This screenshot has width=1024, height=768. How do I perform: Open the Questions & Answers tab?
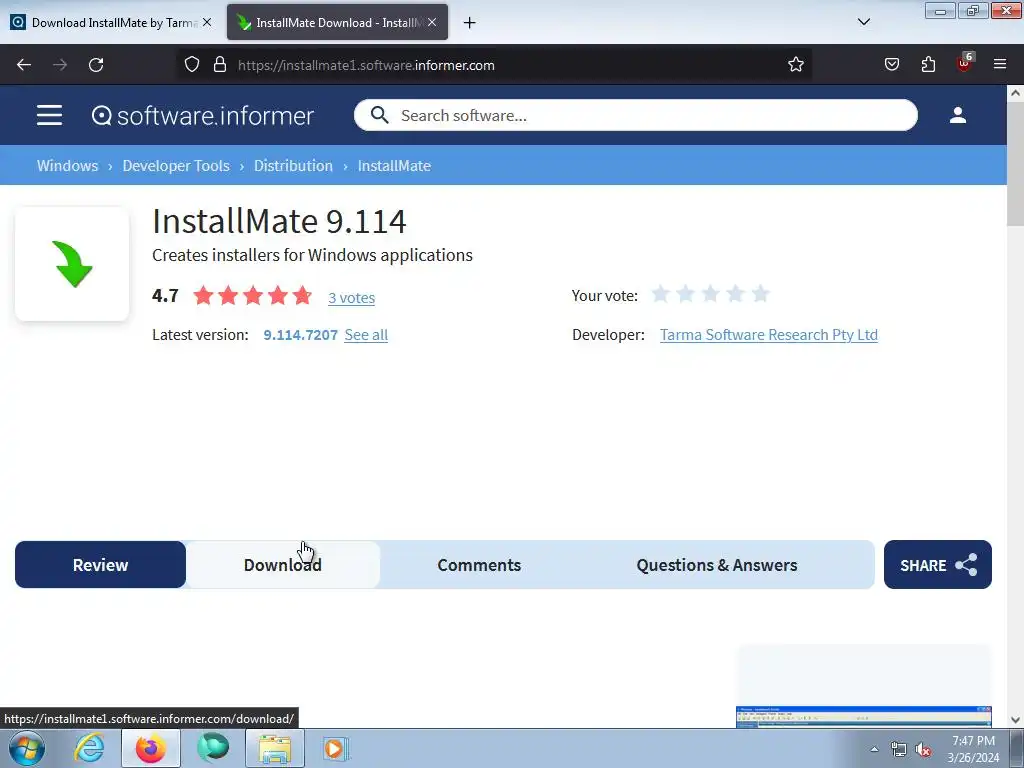coord(716,565)
